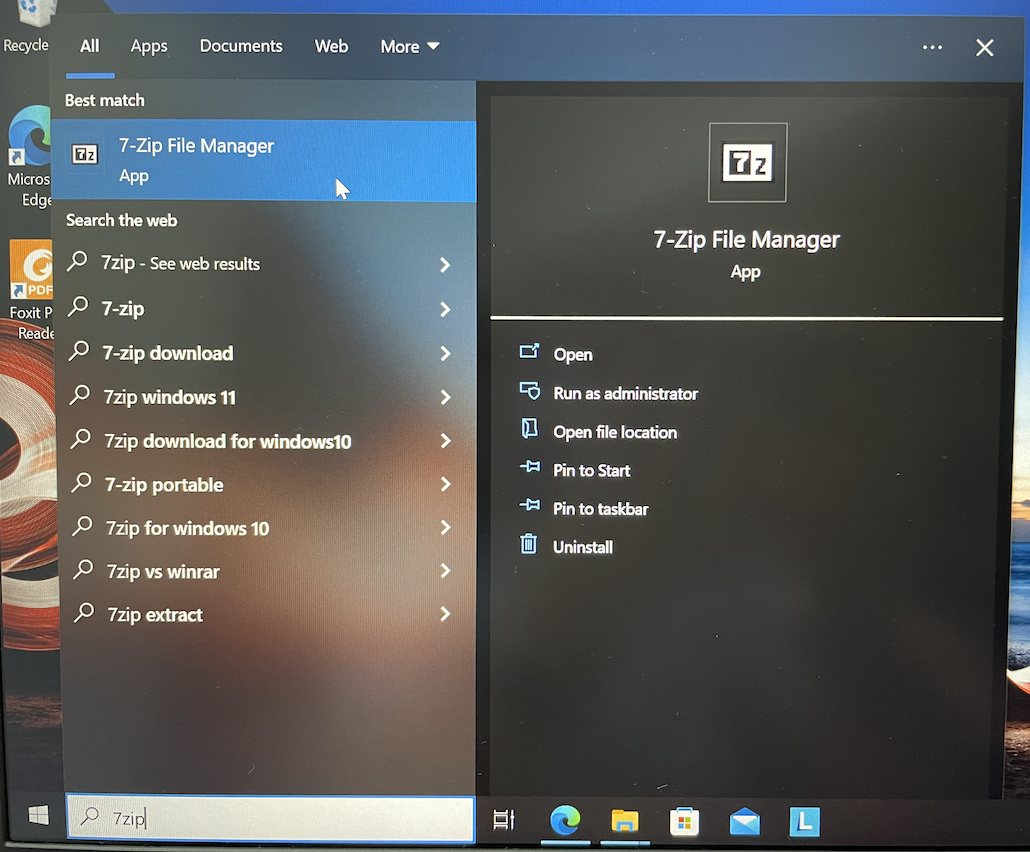Image resolution: width=1030 pixels, height=852 pixels.
Task: Switch to the Web tab
Action: (x=331, y=46)
